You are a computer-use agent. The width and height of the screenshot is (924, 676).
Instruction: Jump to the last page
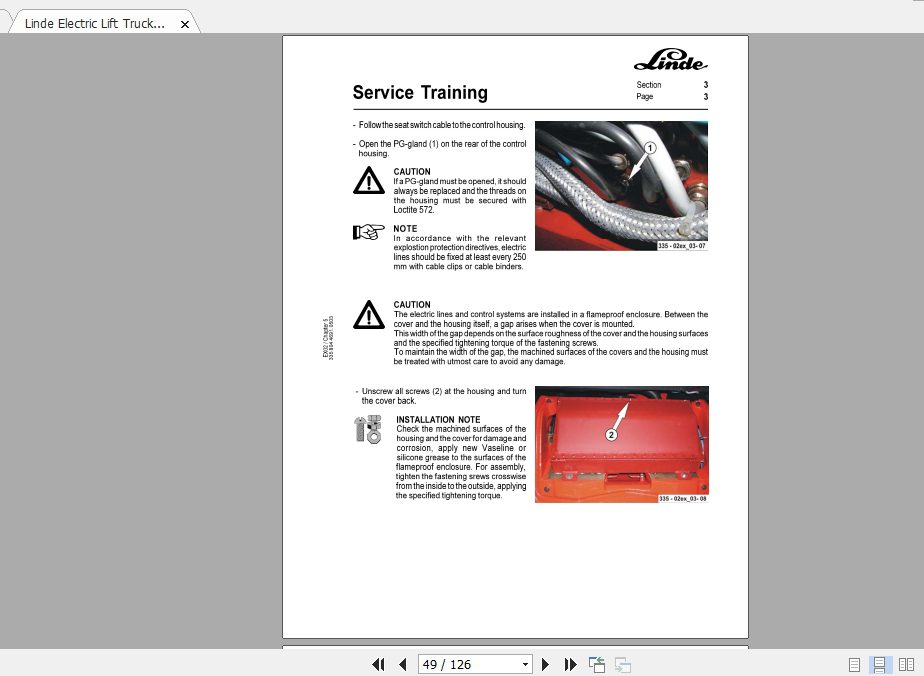[570, 665]
